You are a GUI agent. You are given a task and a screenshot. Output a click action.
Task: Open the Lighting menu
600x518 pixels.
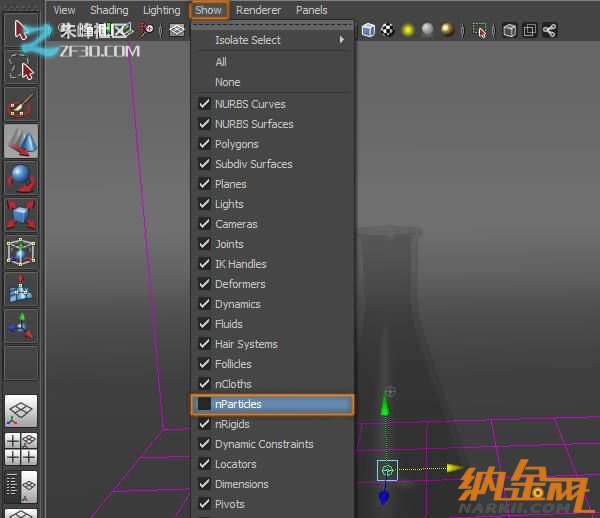coord(161,10)
